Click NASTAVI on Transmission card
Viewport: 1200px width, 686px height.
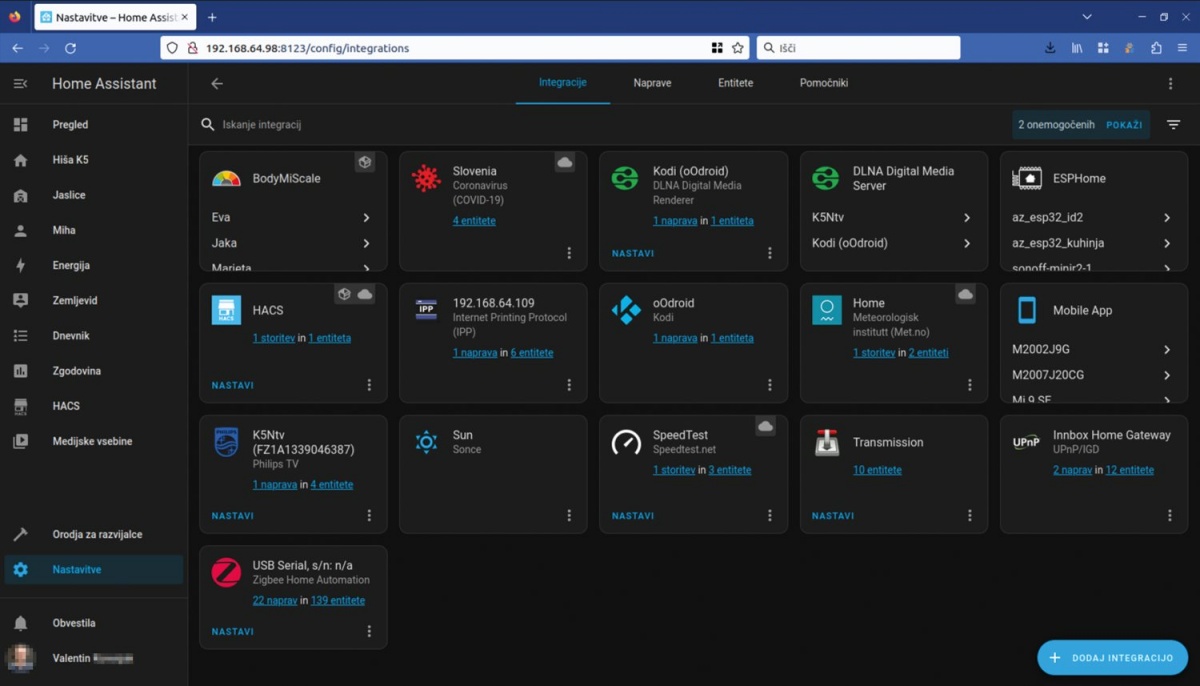click(x=833, y=516)
